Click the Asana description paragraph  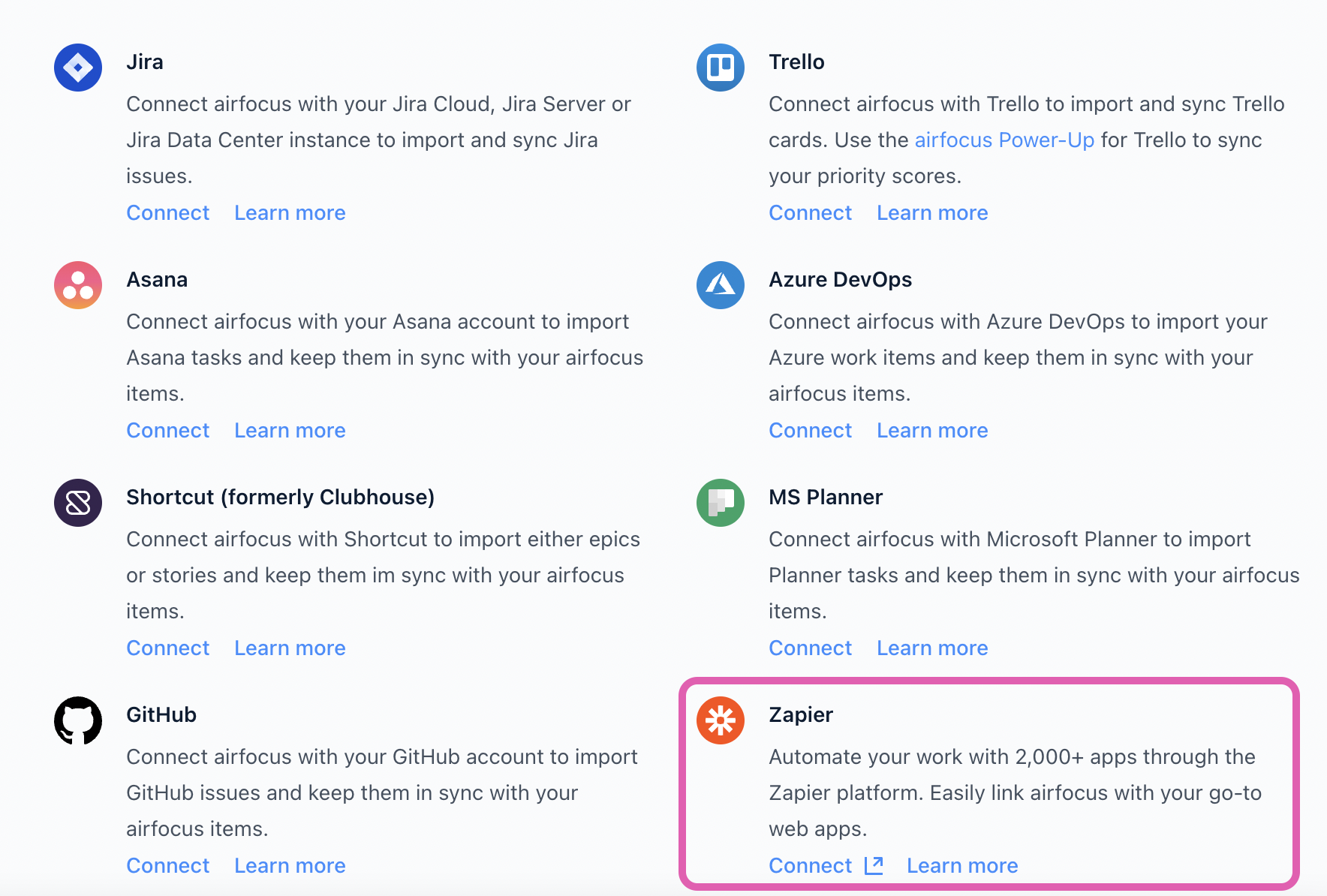[385, 358]
